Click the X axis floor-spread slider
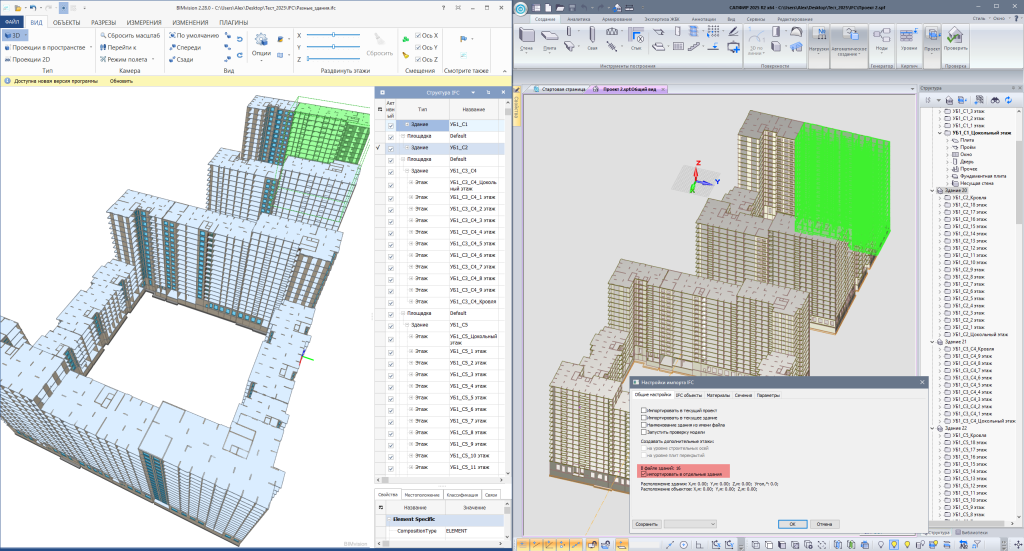This screenshot has height=551, width=1024. (333, 35)
